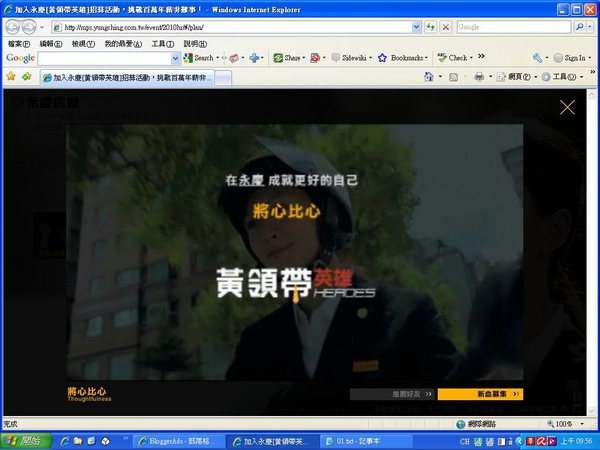The image size is (600, 450).
Task: Click the spell Check toolbar button
Action: pyautogui.click(x=453, y=58)
